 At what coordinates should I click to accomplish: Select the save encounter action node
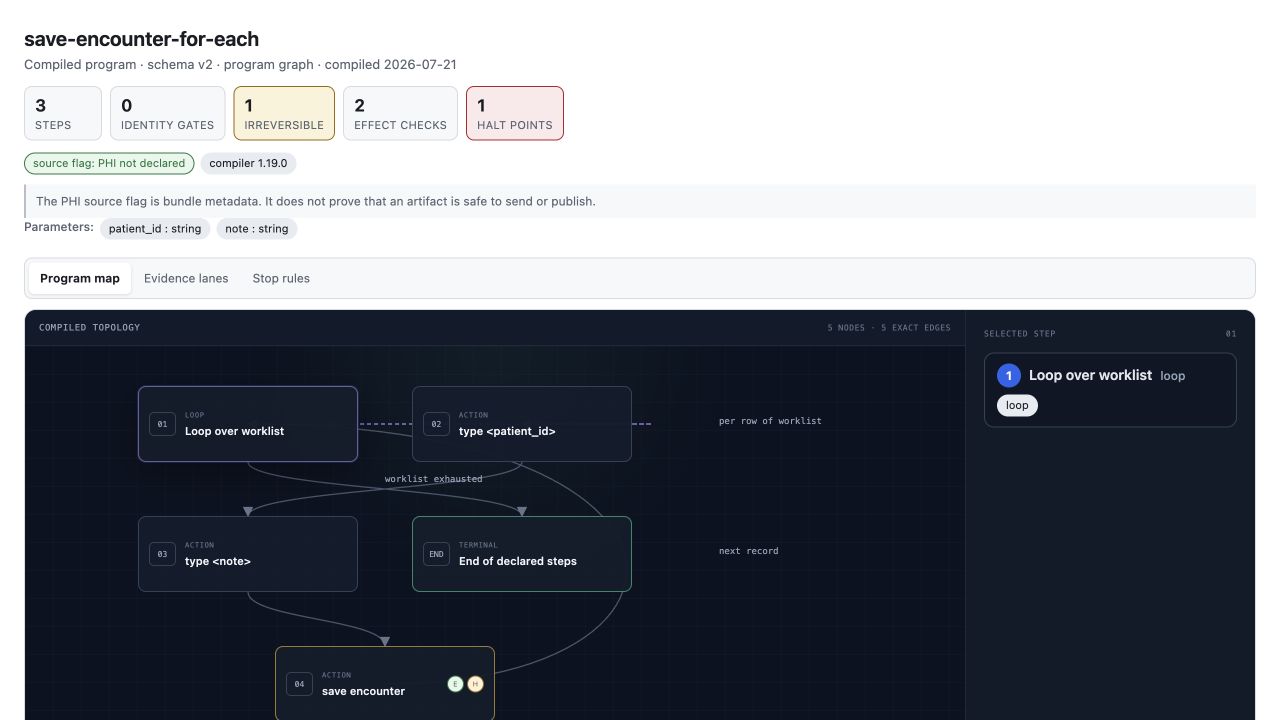tap(385, 684)
